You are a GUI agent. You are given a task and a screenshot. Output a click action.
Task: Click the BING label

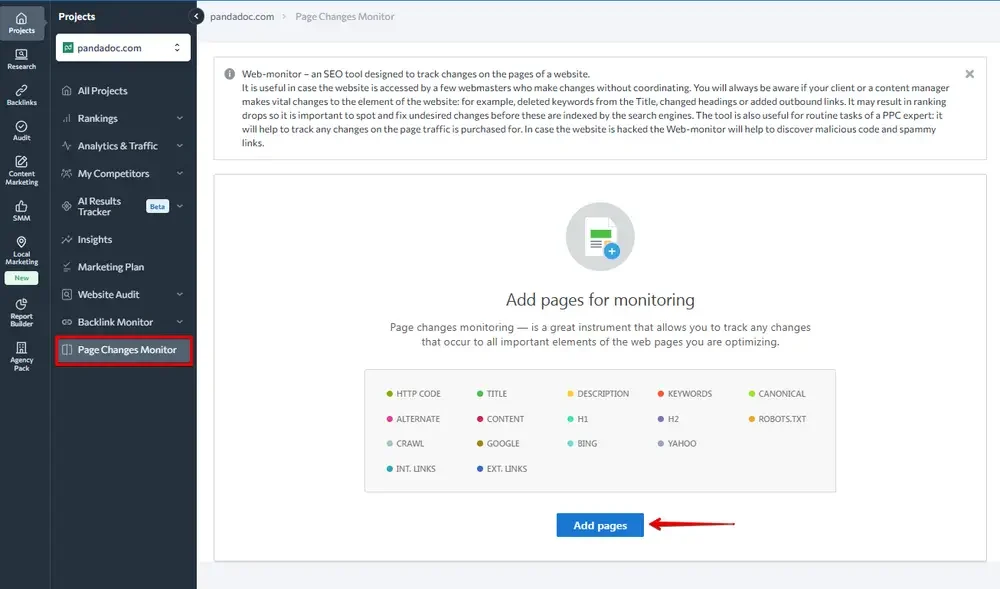(x=587, y=444)
